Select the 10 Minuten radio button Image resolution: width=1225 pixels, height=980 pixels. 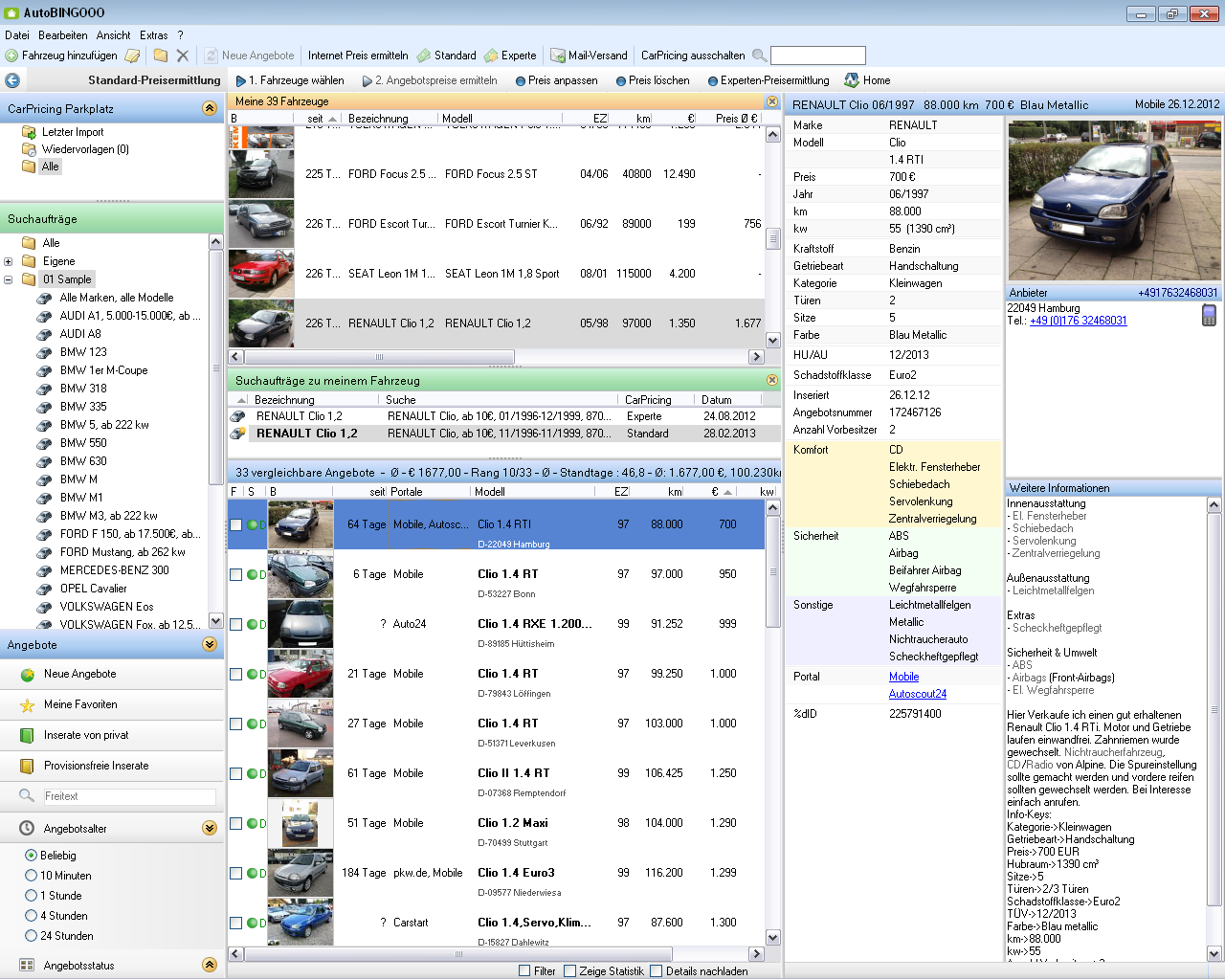pos(32,876)
